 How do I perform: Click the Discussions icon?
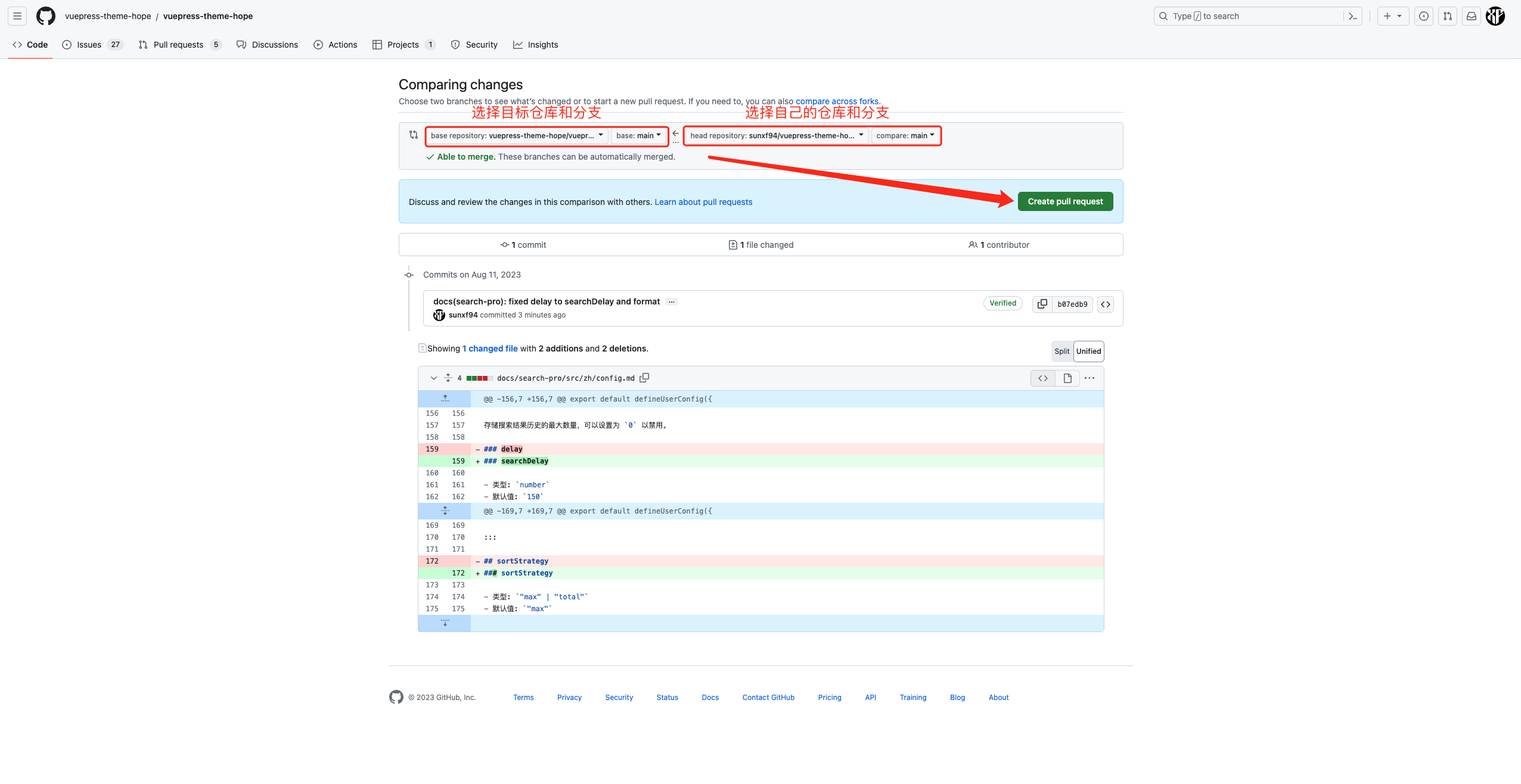[239, 45]
